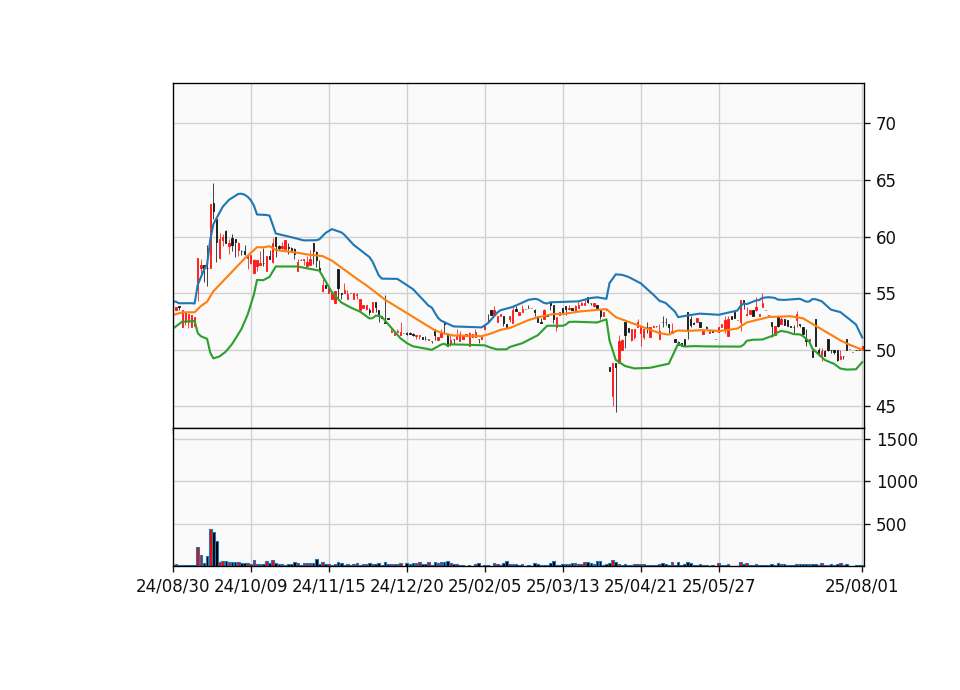Click the price axis label 65
Image resolution: width=960 pixels, height=690 pixels.
pyautogui.click(x=886, y=181)
